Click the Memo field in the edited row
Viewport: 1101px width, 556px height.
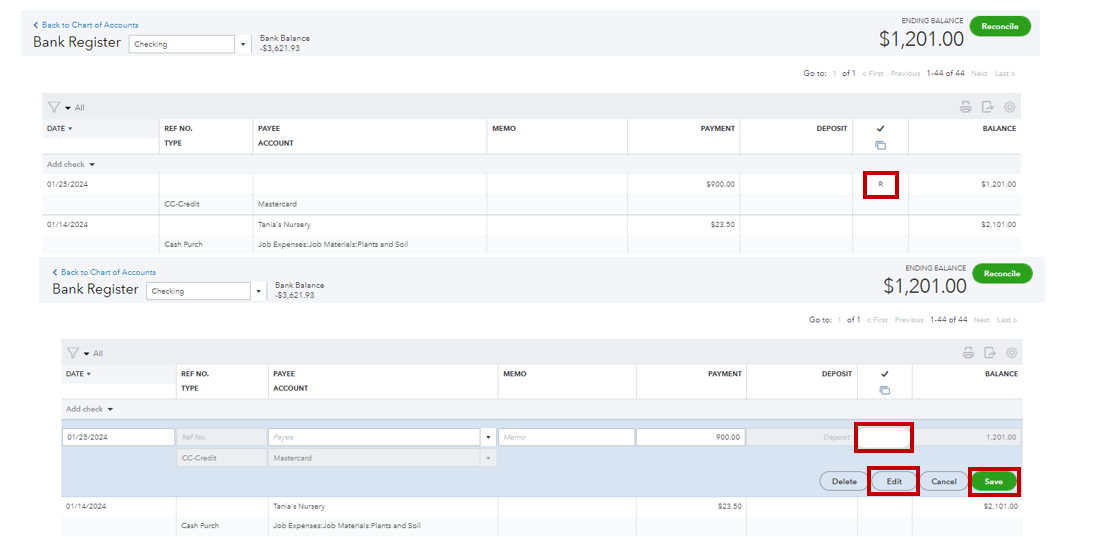coord(566,437)
